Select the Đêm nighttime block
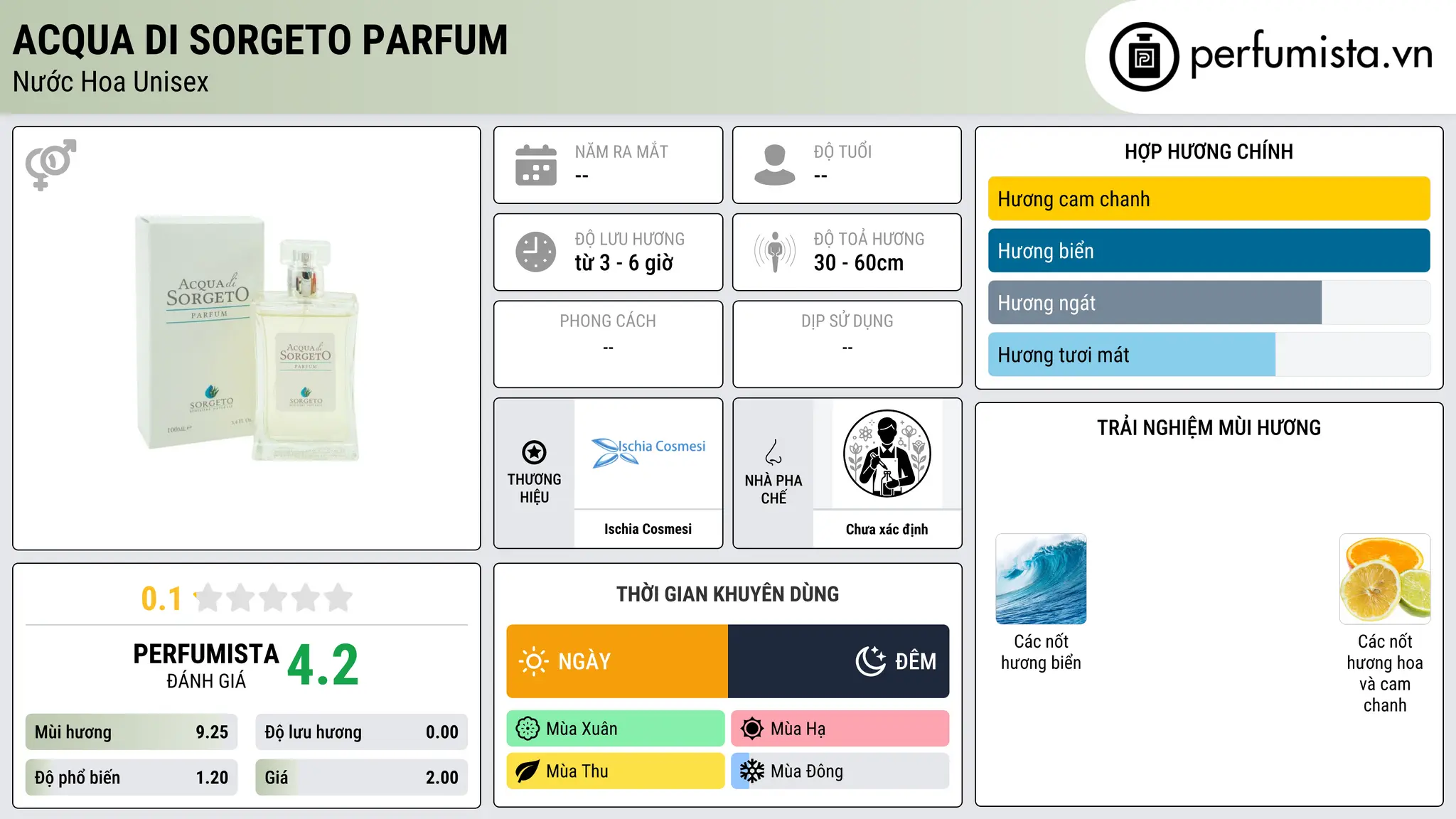 coord(839,661)
